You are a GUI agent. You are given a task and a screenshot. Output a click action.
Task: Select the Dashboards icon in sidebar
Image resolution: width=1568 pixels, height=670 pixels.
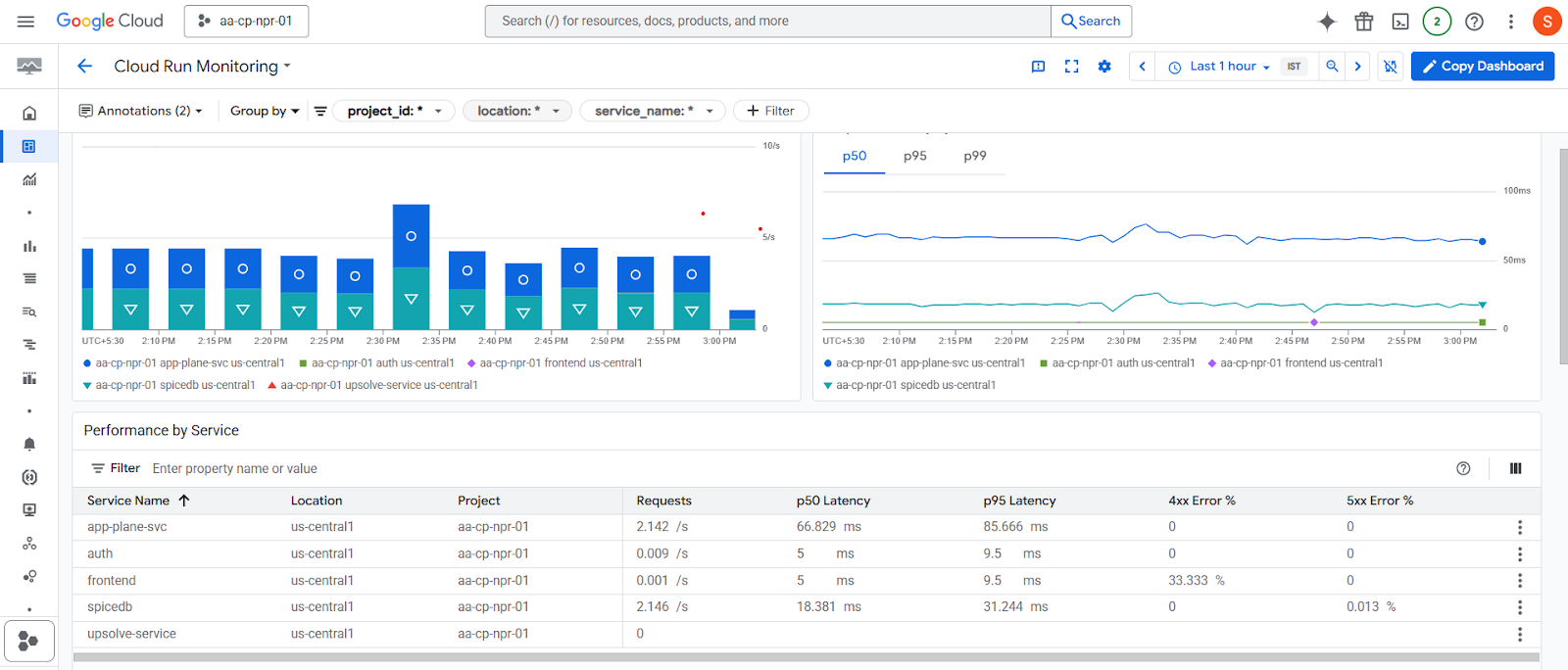29,147
